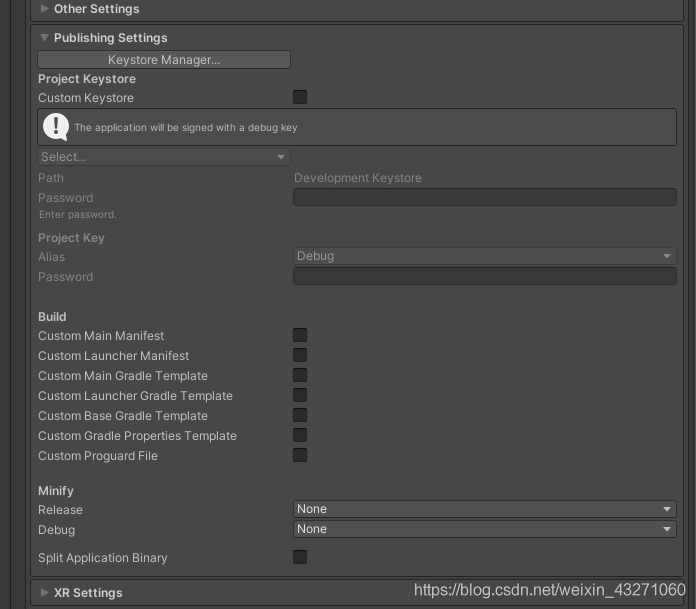Enable Custom Launcher Manifest checkbox
Image resolution: width=696 pixels, height=609 pixels.
[300, 355]
